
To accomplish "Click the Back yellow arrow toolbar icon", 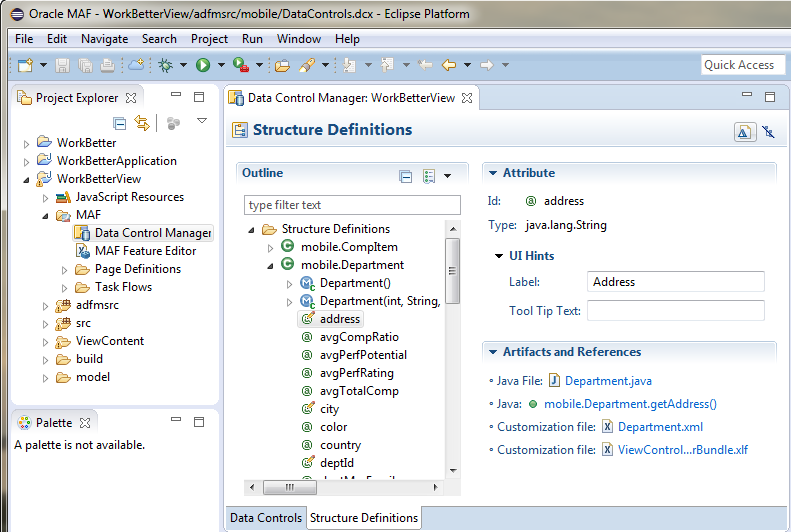I will [448, 65].
